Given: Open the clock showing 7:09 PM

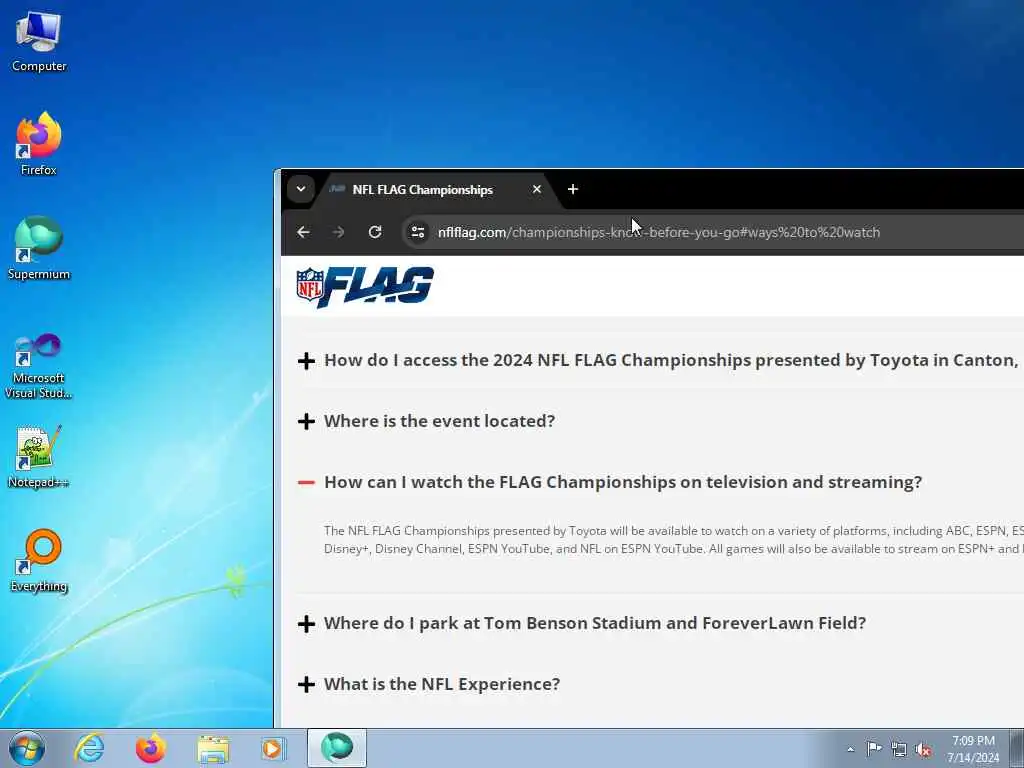Looking at the screenshot, I should [973, 749].
